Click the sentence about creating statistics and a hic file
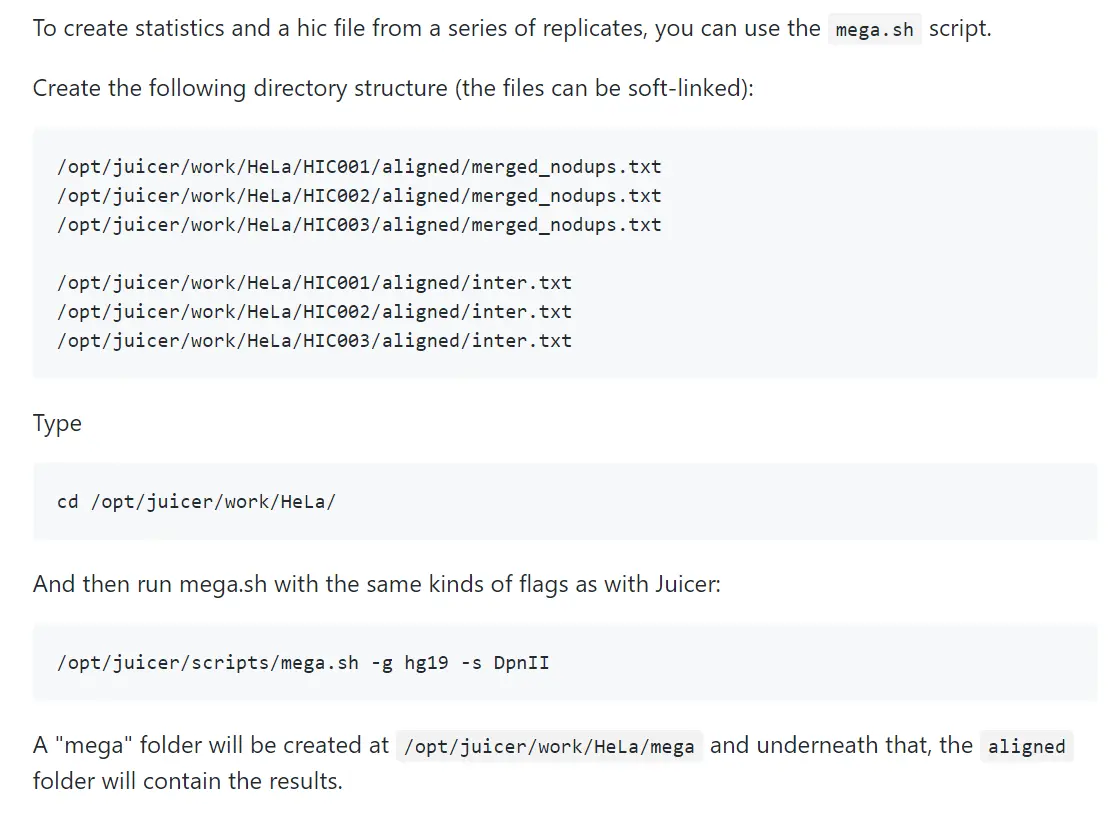Viewport: 1113px width, 819px height. pos(420,28)
